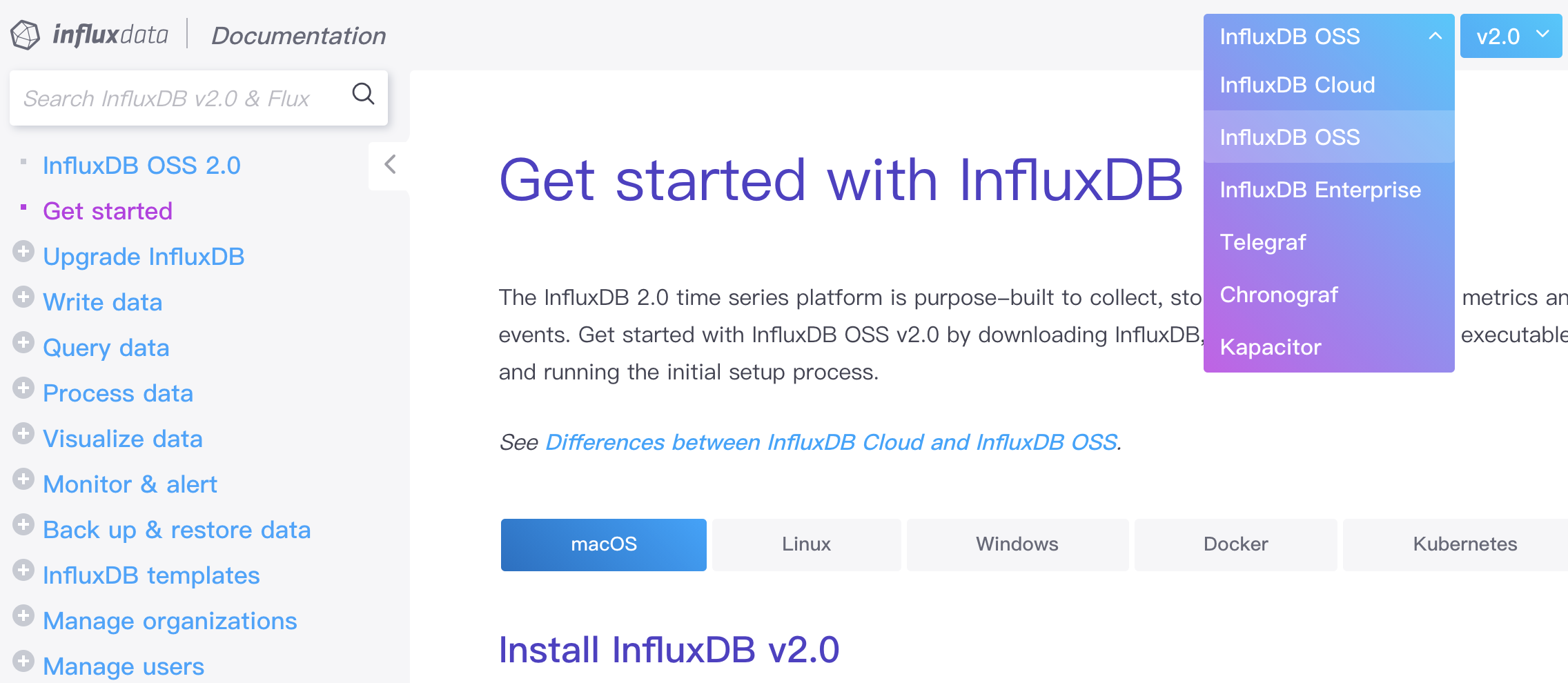Expand the Manage organizations plus icon

pos(23,616)
